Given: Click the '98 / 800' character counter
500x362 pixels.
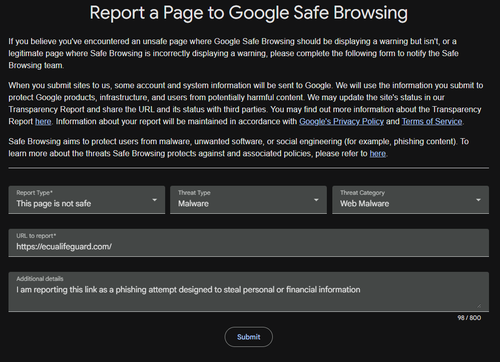Looking at the screenshot, I should point(469,318).
